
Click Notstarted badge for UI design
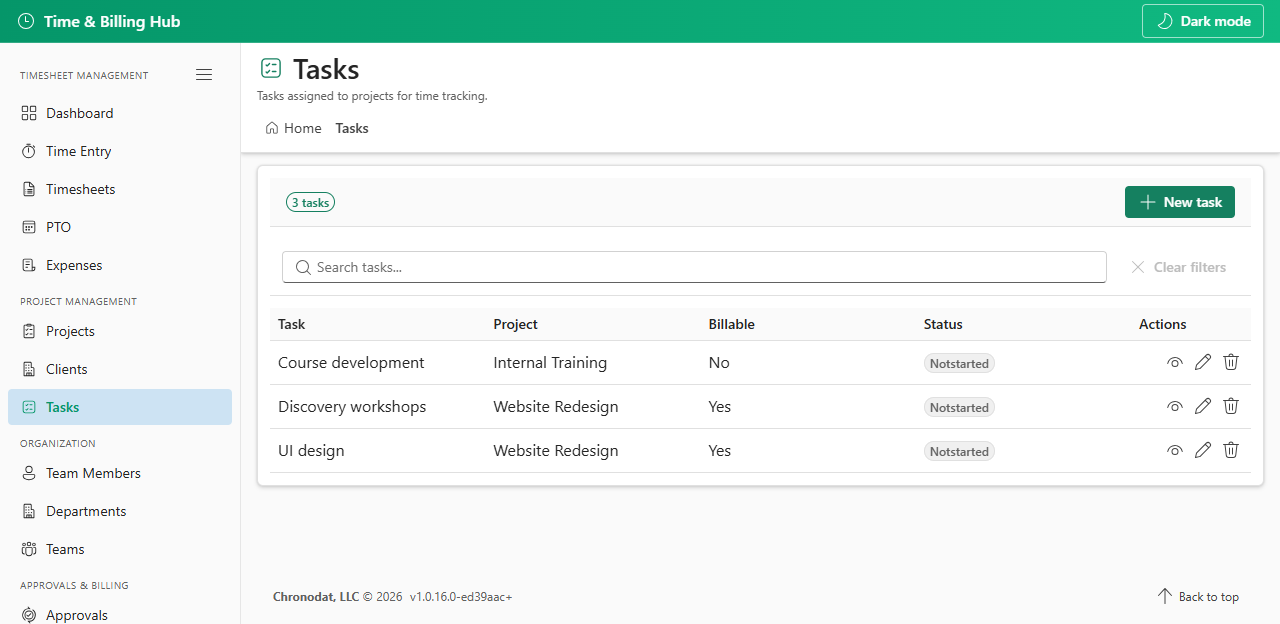coord(959,452)
